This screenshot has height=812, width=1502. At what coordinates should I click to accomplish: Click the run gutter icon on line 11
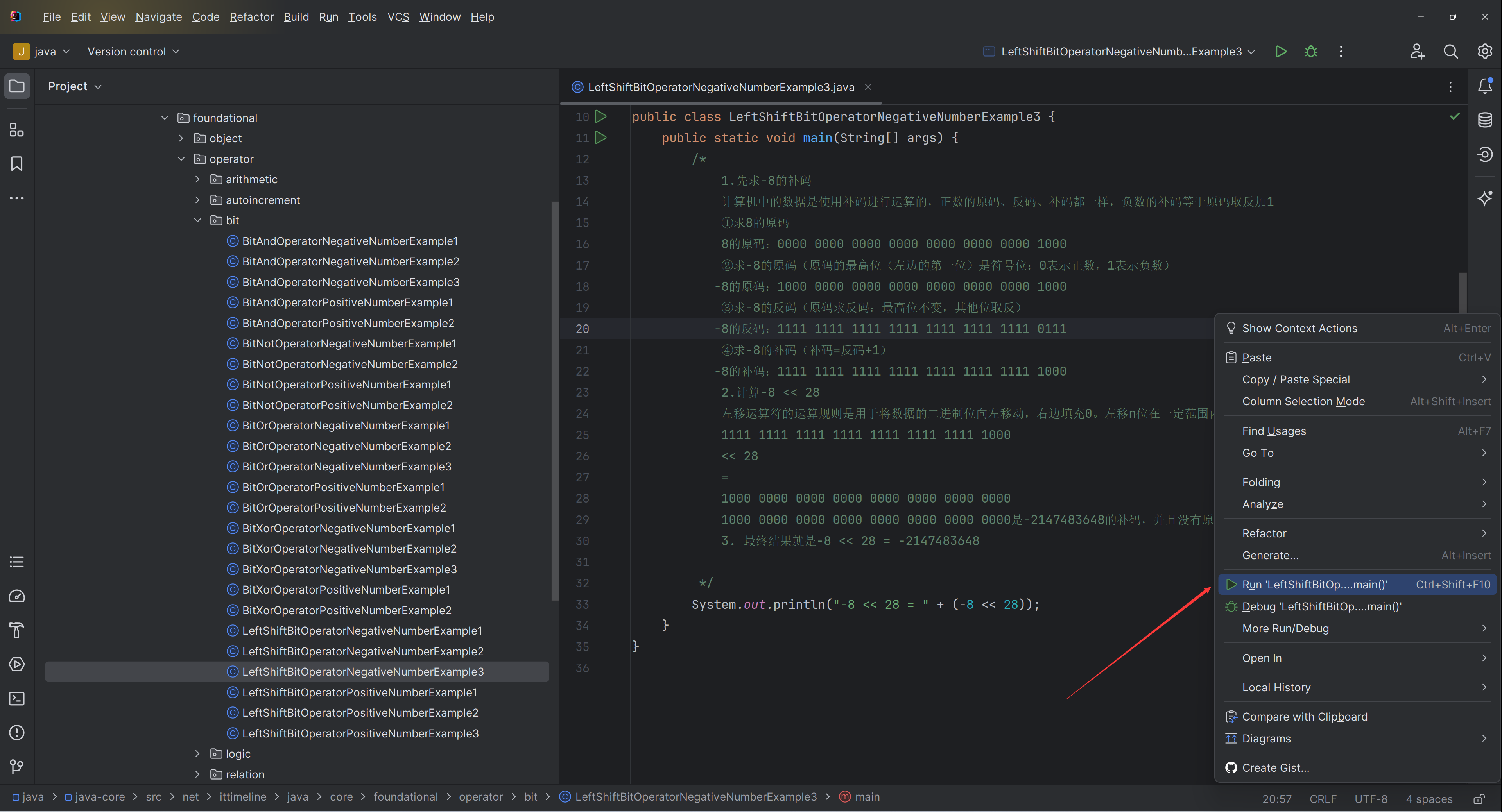pyautogui.click(x=600, y=138)
